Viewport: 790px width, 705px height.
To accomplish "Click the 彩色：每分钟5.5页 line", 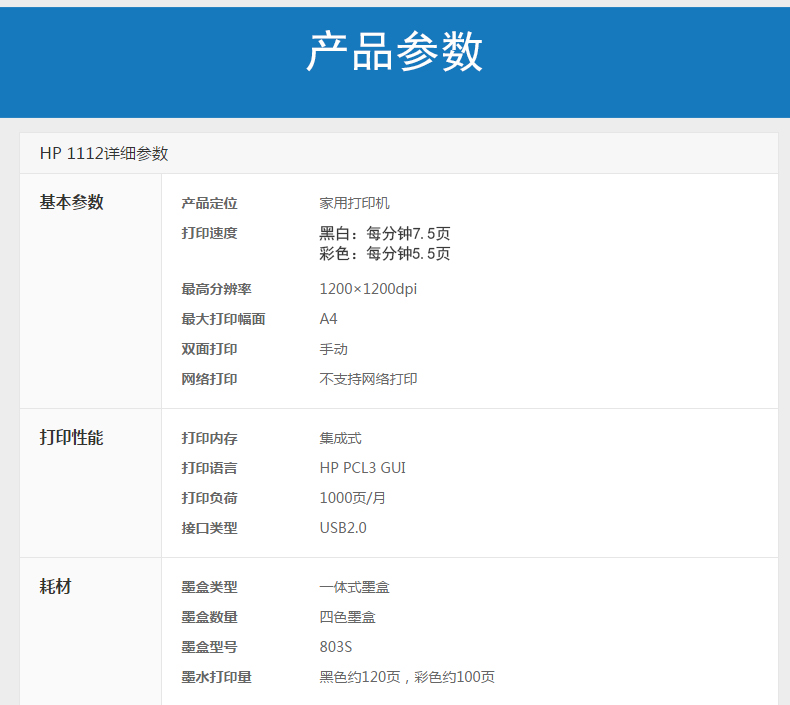I will coord(384,253).
